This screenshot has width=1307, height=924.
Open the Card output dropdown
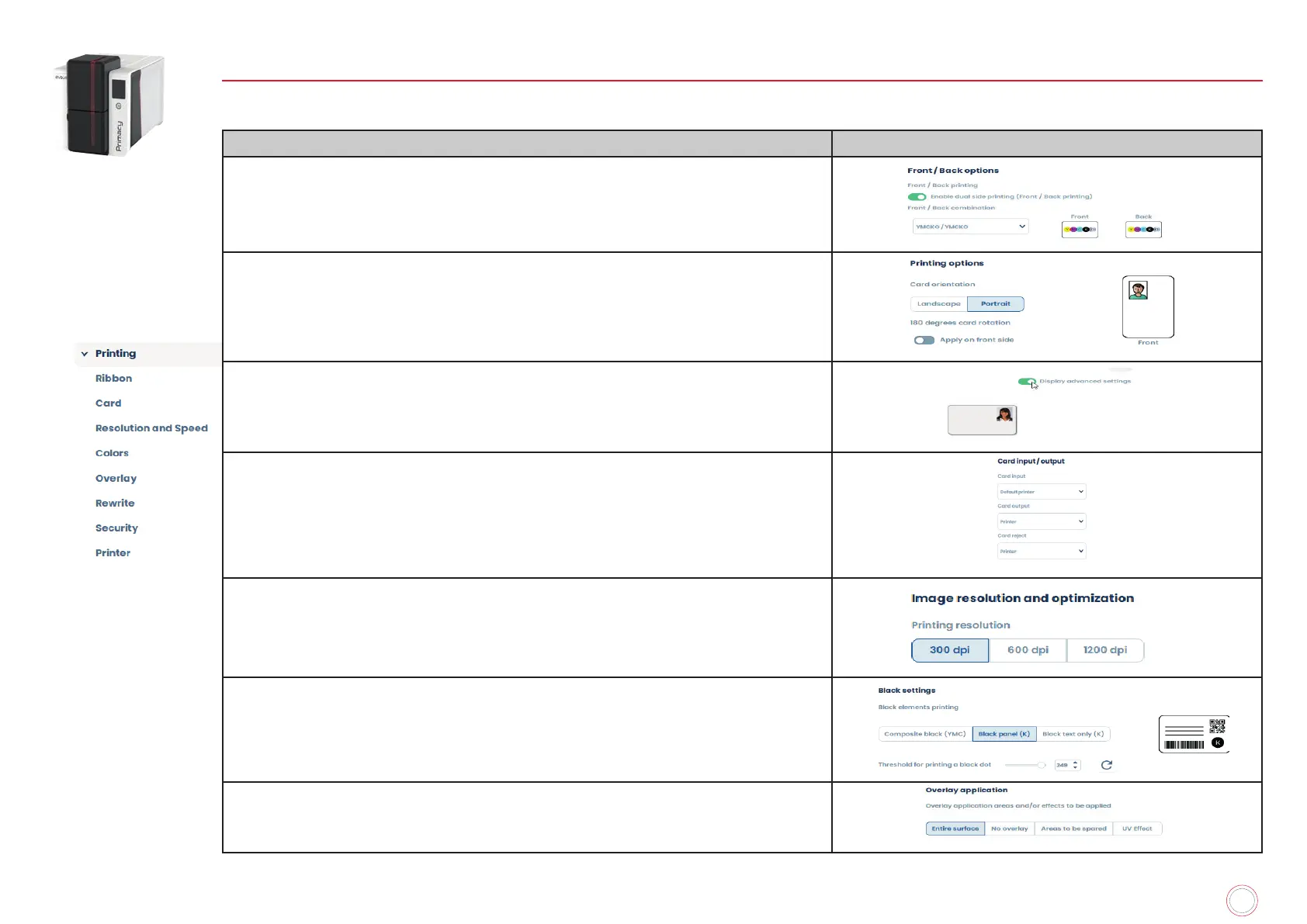[x=1042, y=521]
